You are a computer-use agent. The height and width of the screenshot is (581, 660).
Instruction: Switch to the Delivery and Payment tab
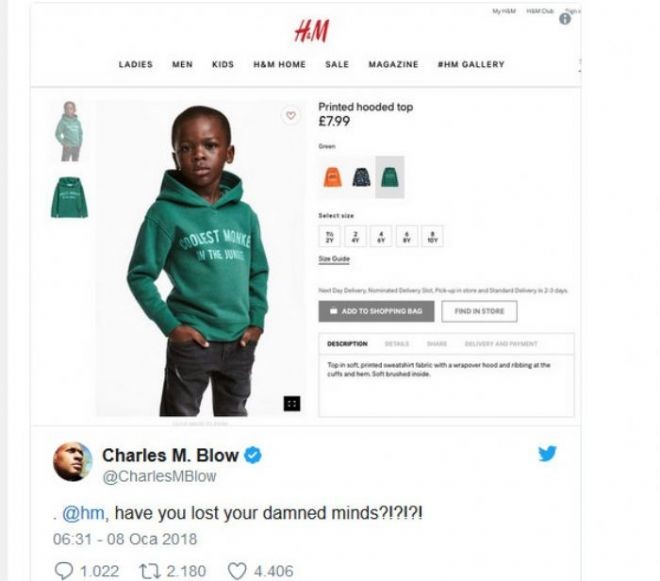(501, 344)
